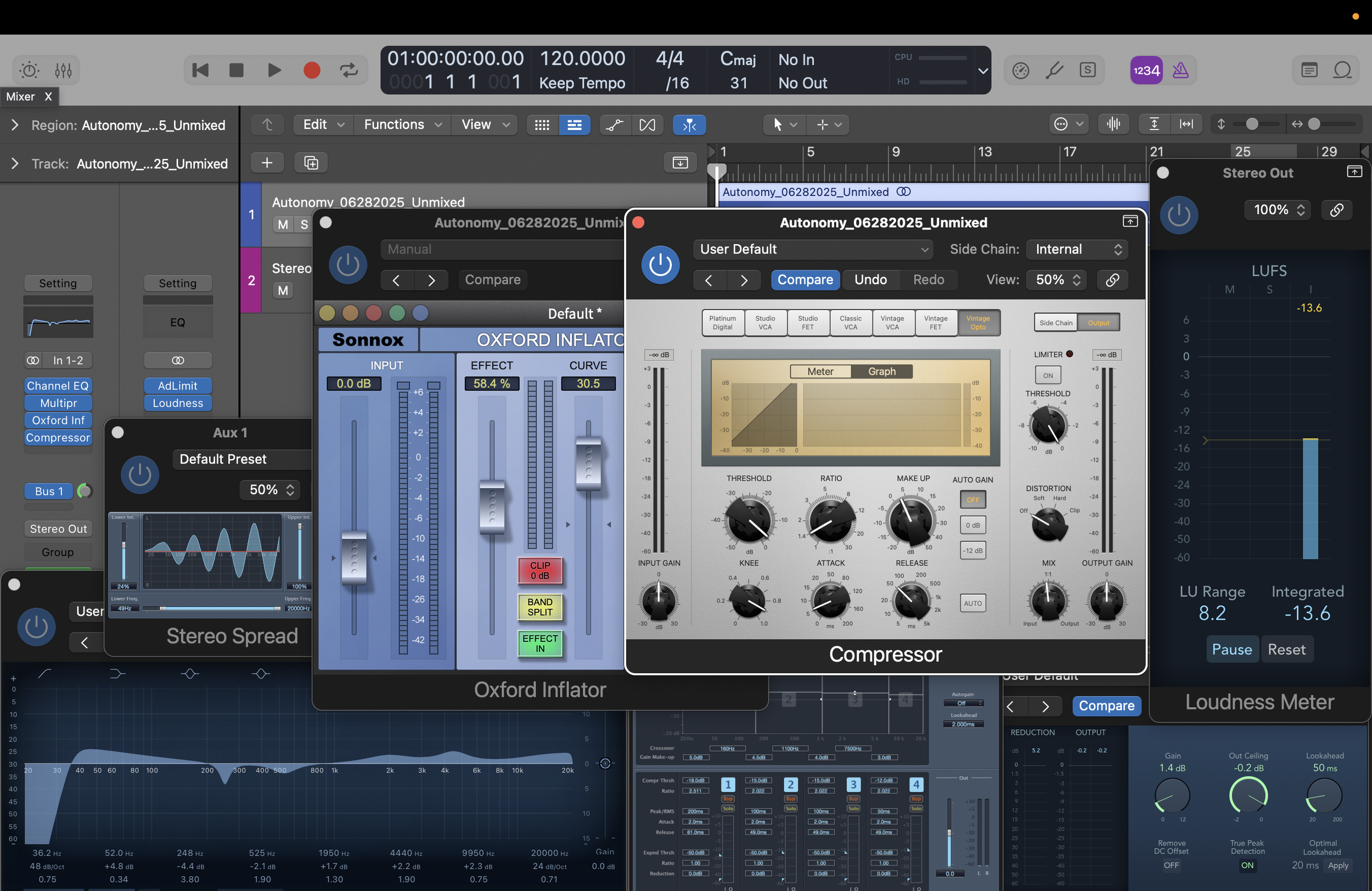
Task: Open the pointer tool menu
Action: tap(784, 125)
